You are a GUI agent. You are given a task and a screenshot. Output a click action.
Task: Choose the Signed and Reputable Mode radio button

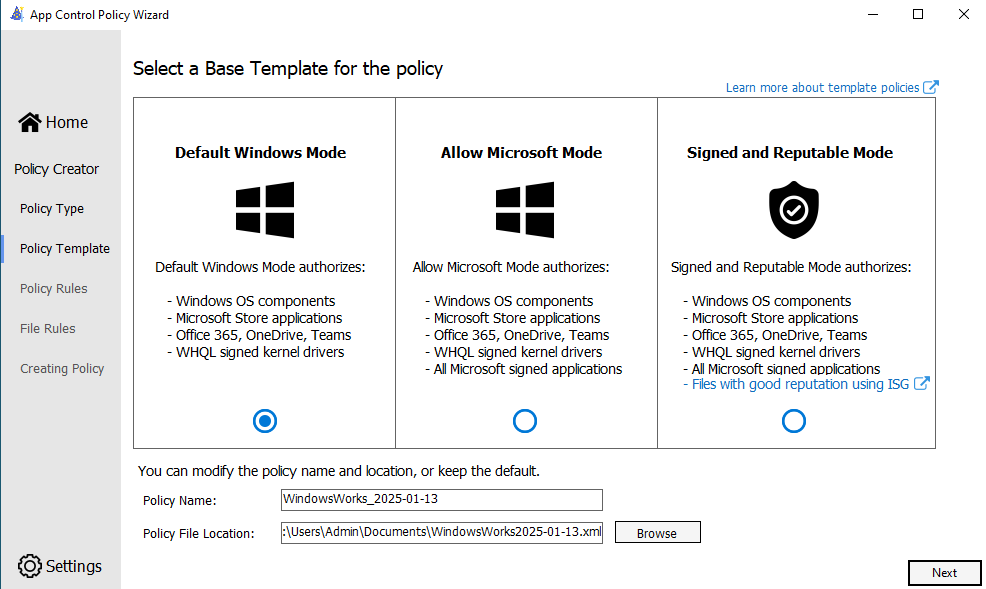(793, 421)
